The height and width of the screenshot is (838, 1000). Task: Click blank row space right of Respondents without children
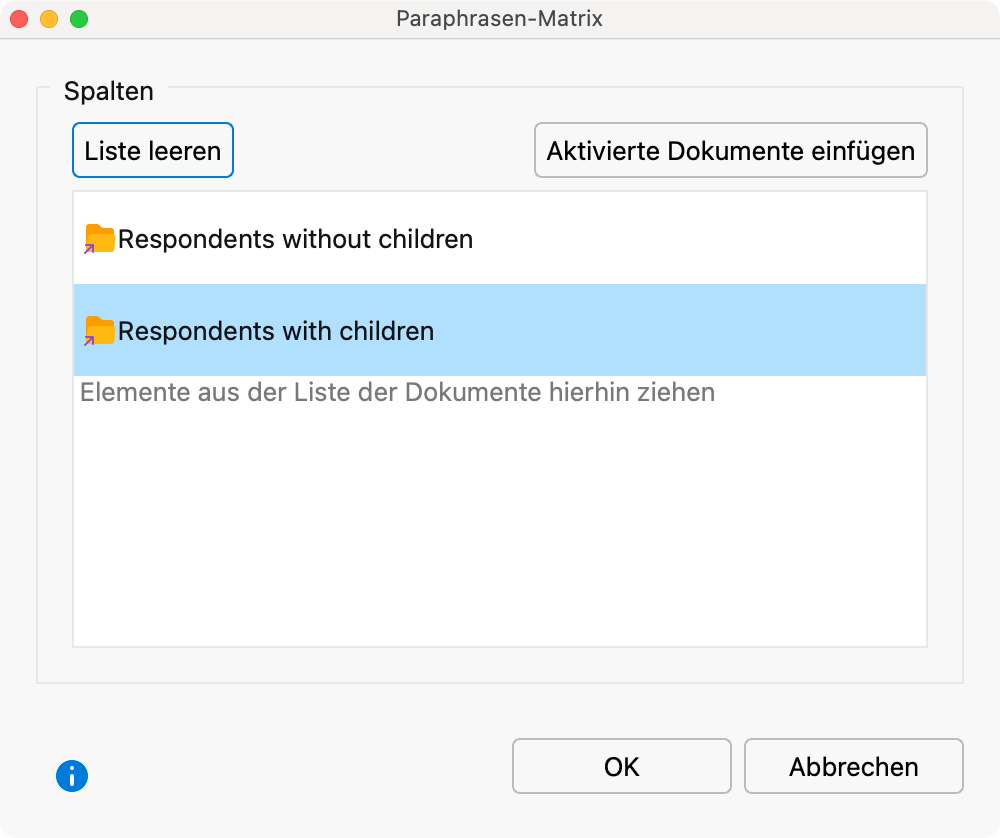click(x=700, y=240)
